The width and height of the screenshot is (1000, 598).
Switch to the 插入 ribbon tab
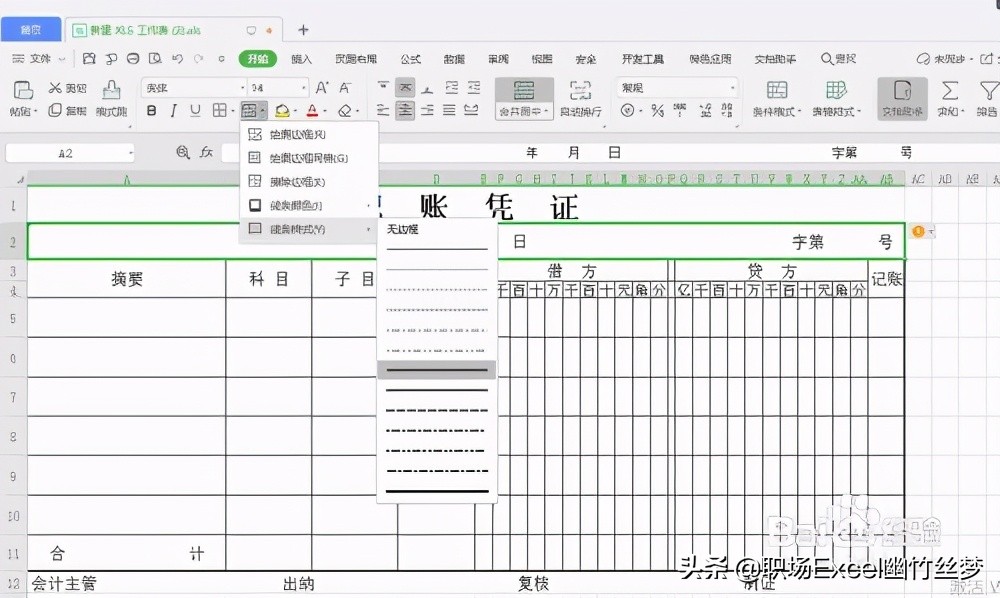[x=301, y=58]
